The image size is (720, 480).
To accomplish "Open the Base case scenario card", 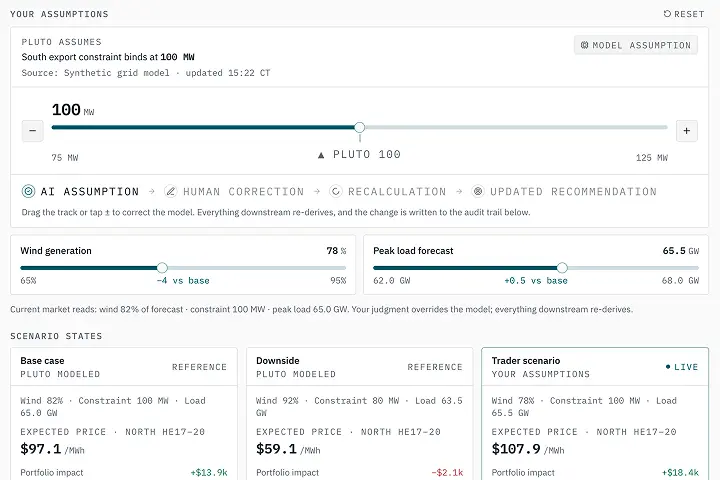I will (x=124, y=413).
